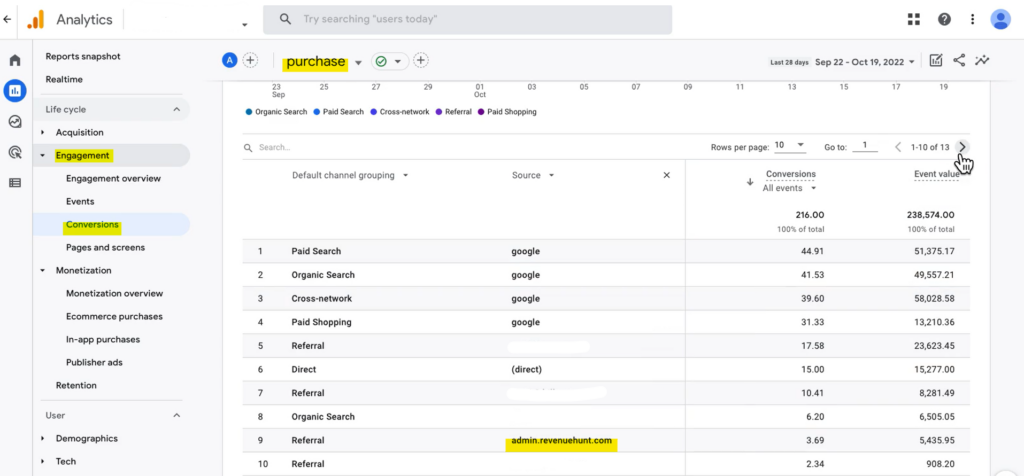Add a comparison with the plus icon beside A
Viewport: 1024px width, 476px height.
pos(249,61)
